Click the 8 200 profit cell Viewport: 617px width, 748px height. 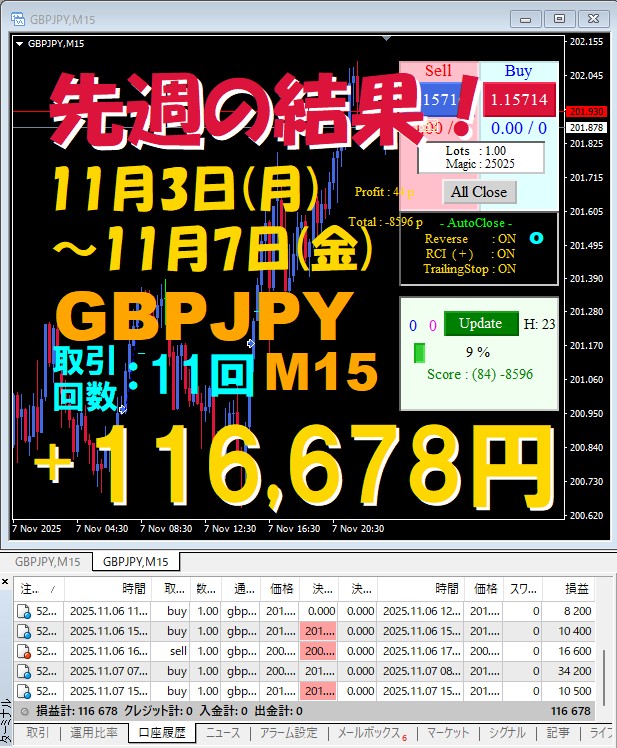pos(568,611)
